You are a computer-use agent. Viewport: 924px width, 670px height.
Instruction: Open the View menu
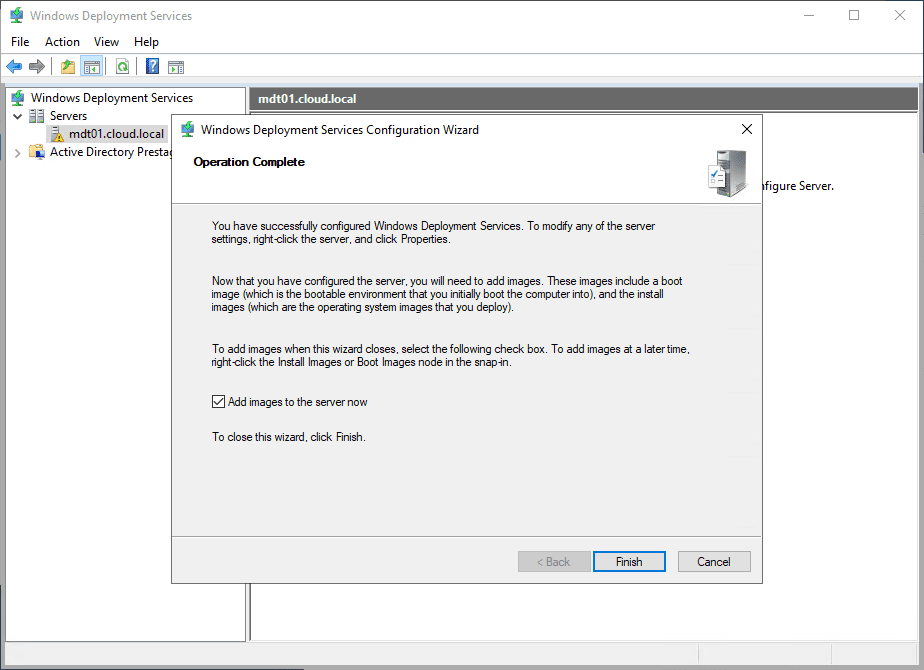coord(106,42)
